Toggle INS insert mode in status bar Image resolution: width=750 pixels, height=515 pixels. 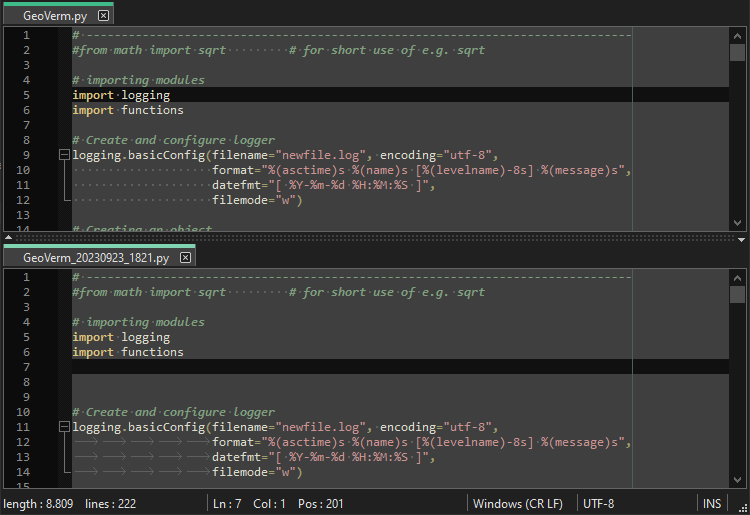(x=712, y=503)
